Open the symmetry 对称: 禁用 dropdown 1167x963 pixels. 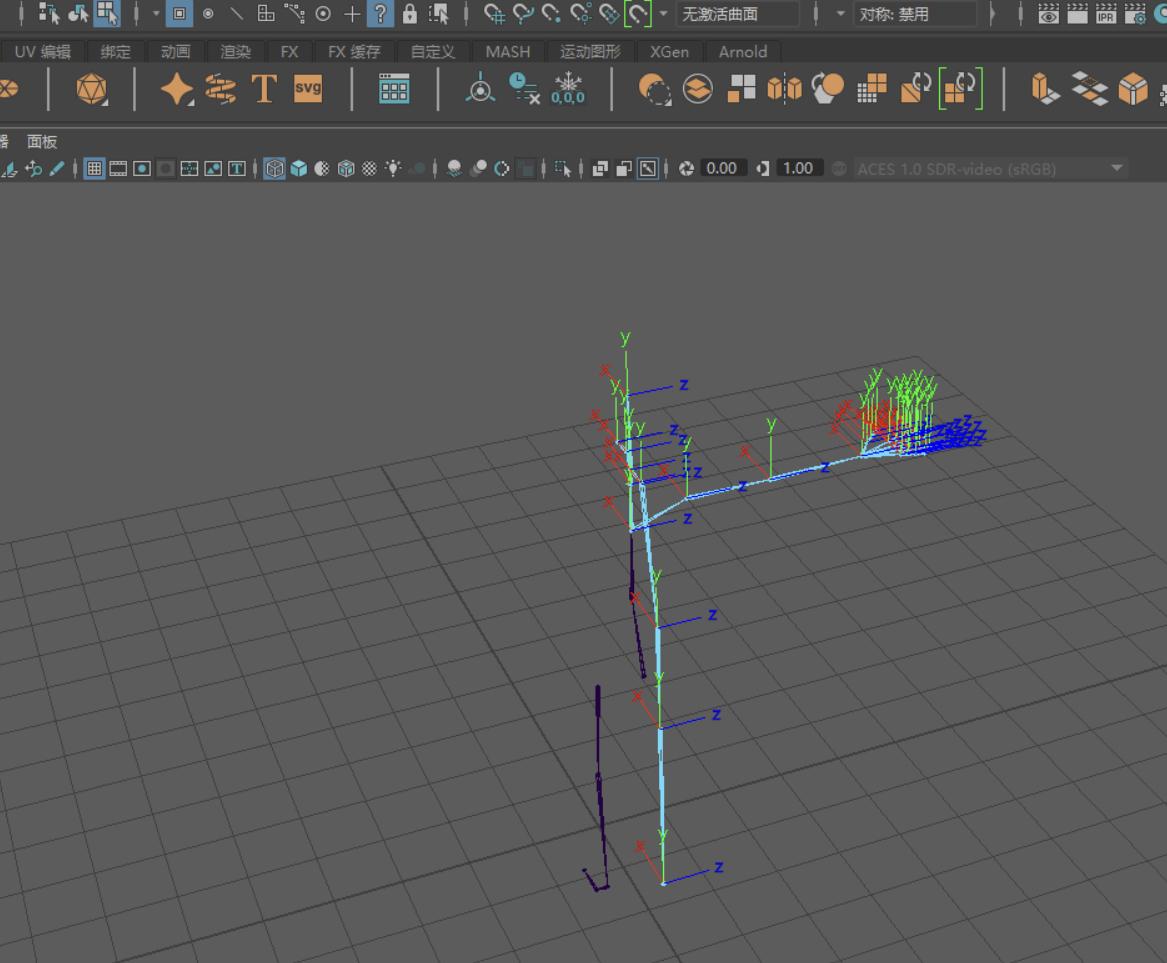point(914,14)
